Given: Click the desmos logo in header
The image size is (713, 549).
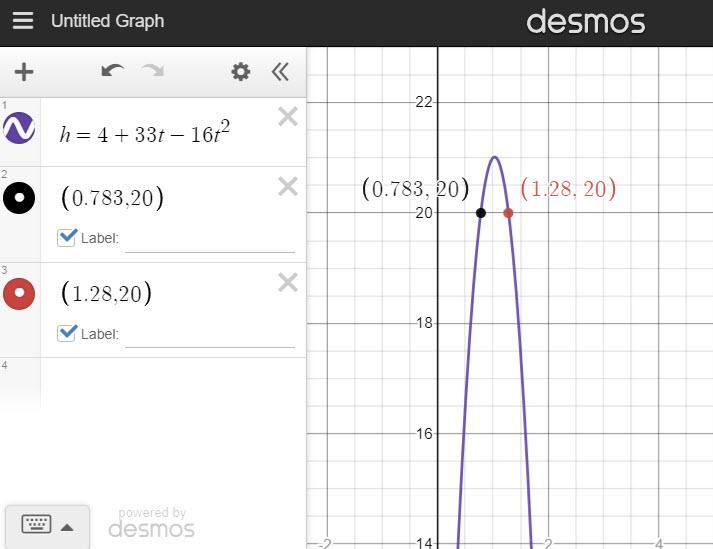Looking at the screenshot, I should click(586, 22).
